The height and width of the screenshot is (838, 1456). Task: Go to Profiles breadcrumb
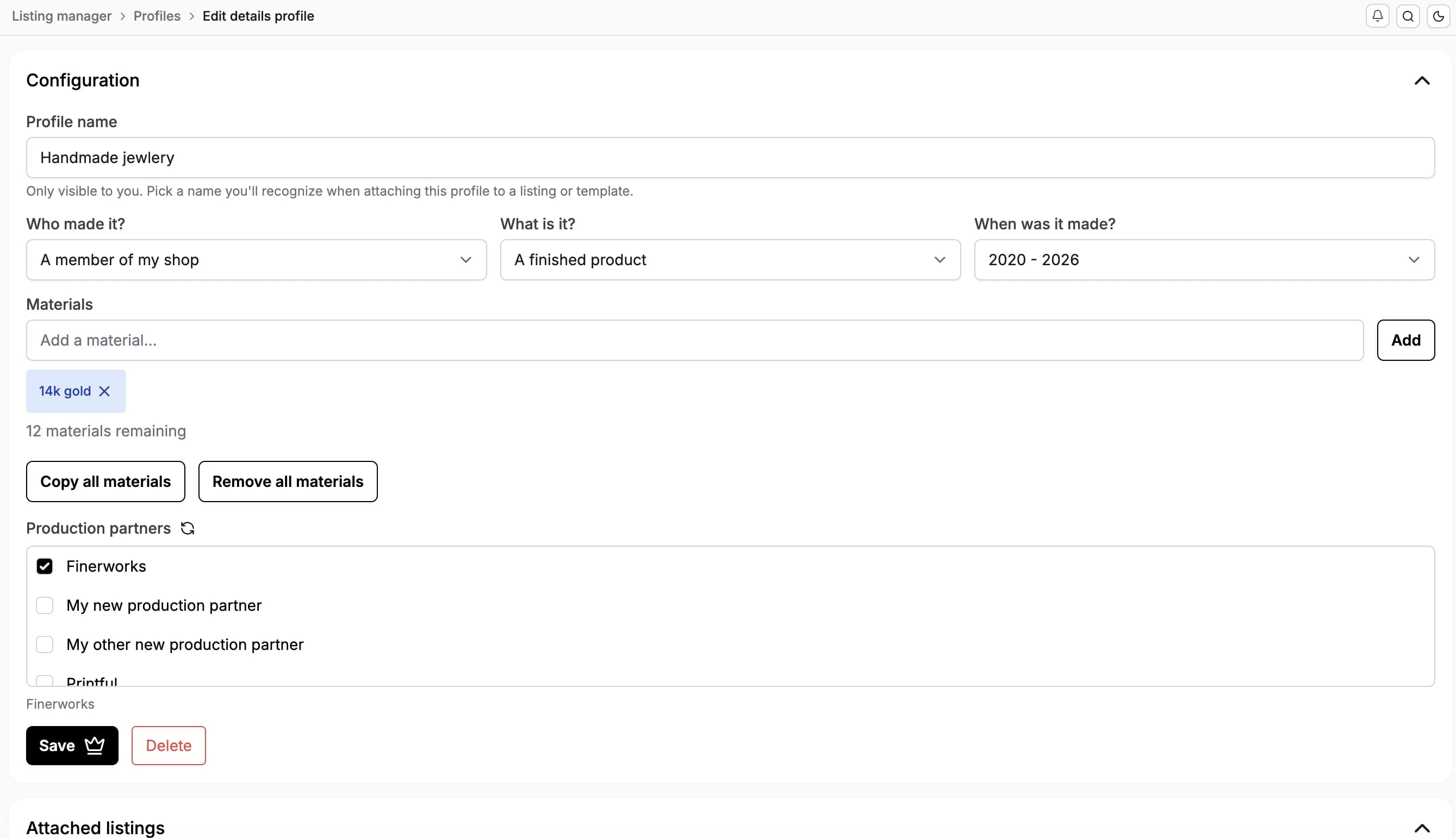point(157,16)
